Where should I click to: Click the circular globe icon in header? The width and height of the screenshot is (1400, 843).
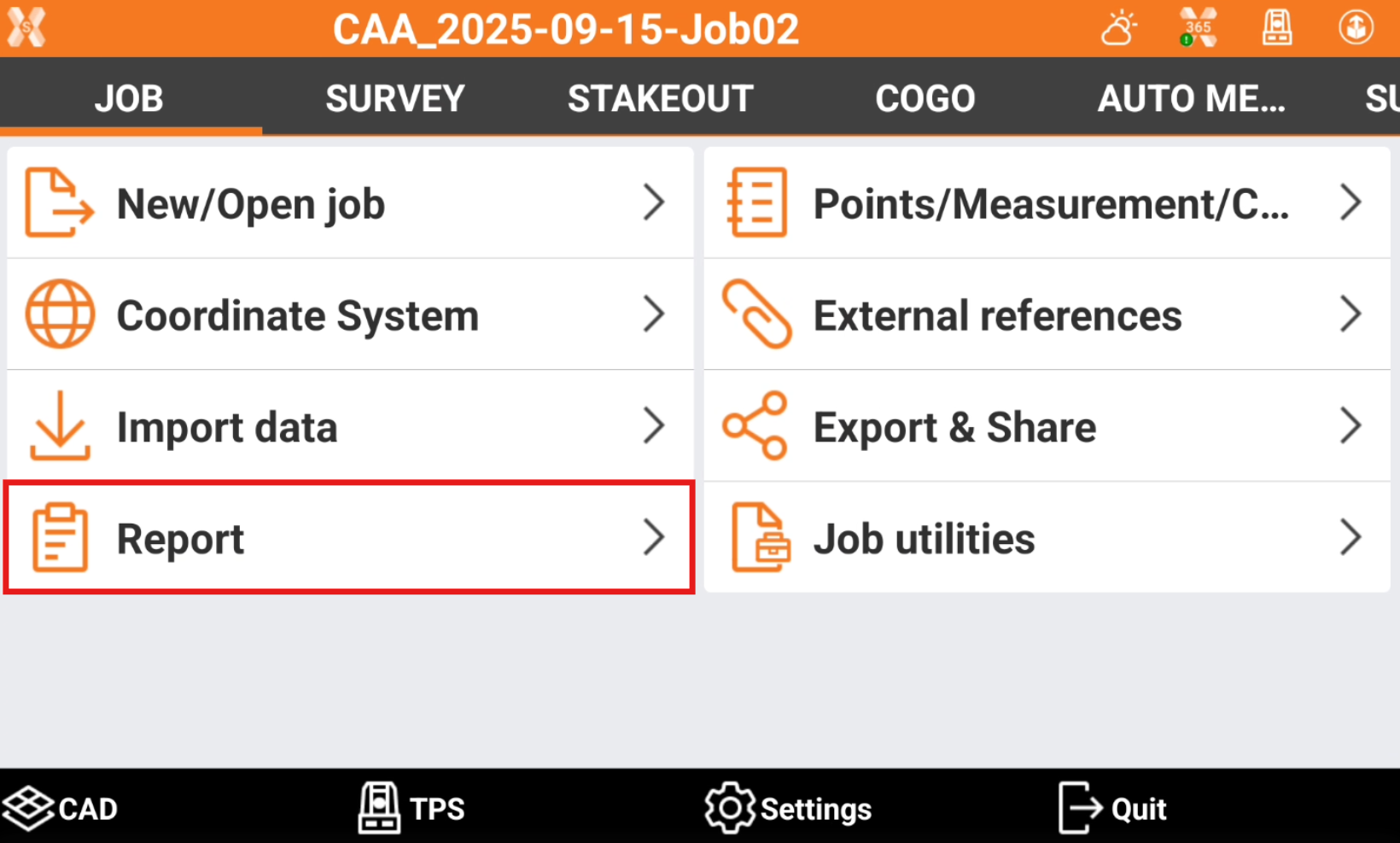coord(1356,28)
